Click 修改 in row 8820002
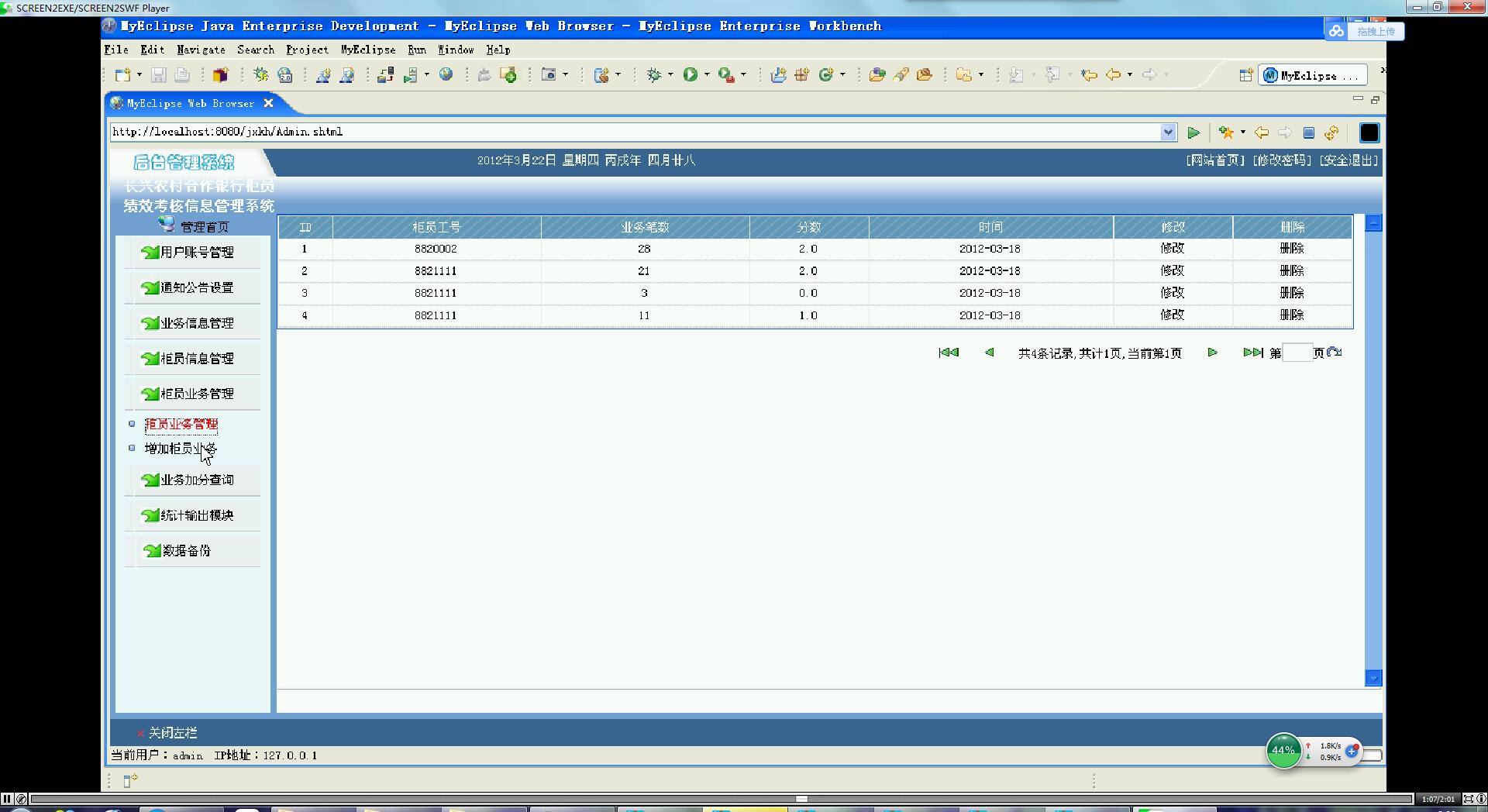Viewport: 1488px width, 812px height. pyautogui.click(x=1173, y=249)
